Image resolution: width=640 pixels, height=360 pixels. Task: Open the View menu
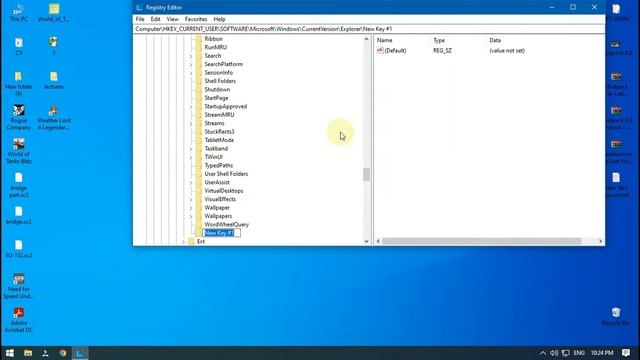point(172,19)
